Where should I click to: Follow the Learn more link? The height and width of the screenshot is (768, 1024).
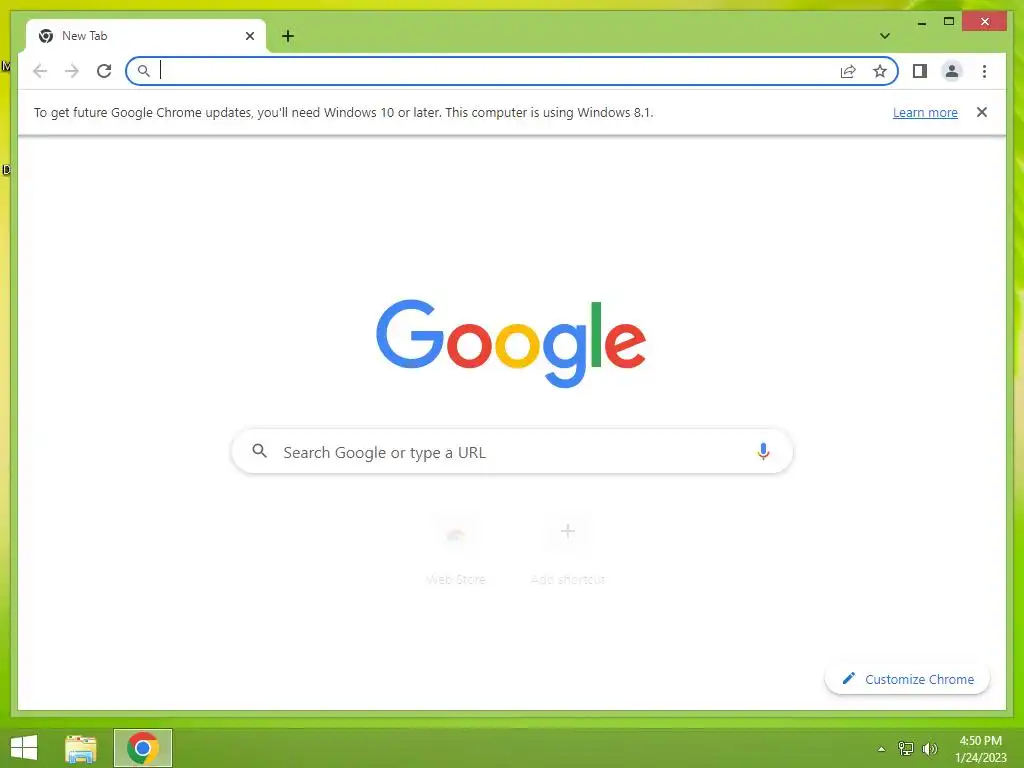click(x=925, y=112)
